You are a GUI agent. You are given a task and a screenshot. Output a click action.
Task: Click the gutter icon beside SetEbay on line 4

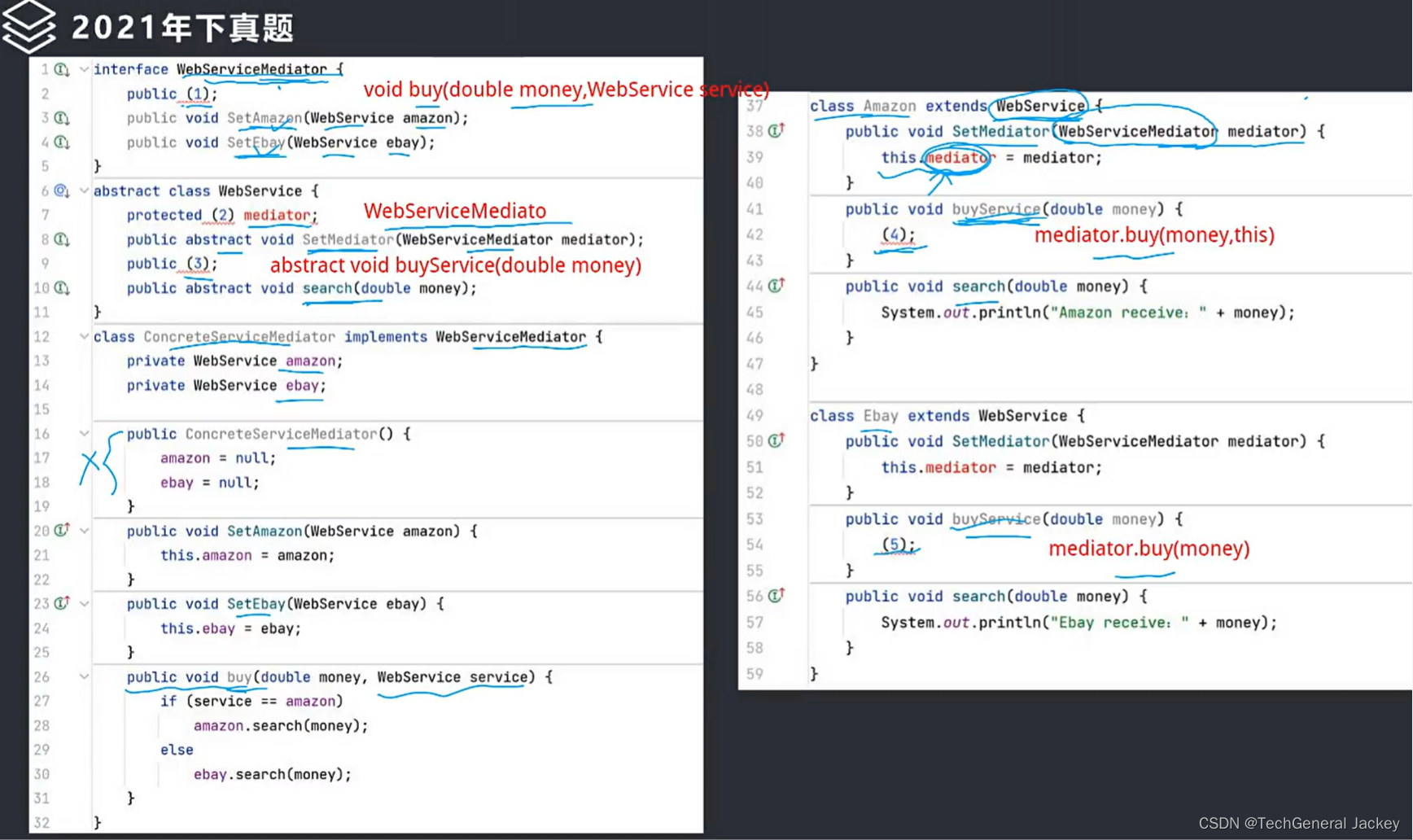click(x=62, y=142)
